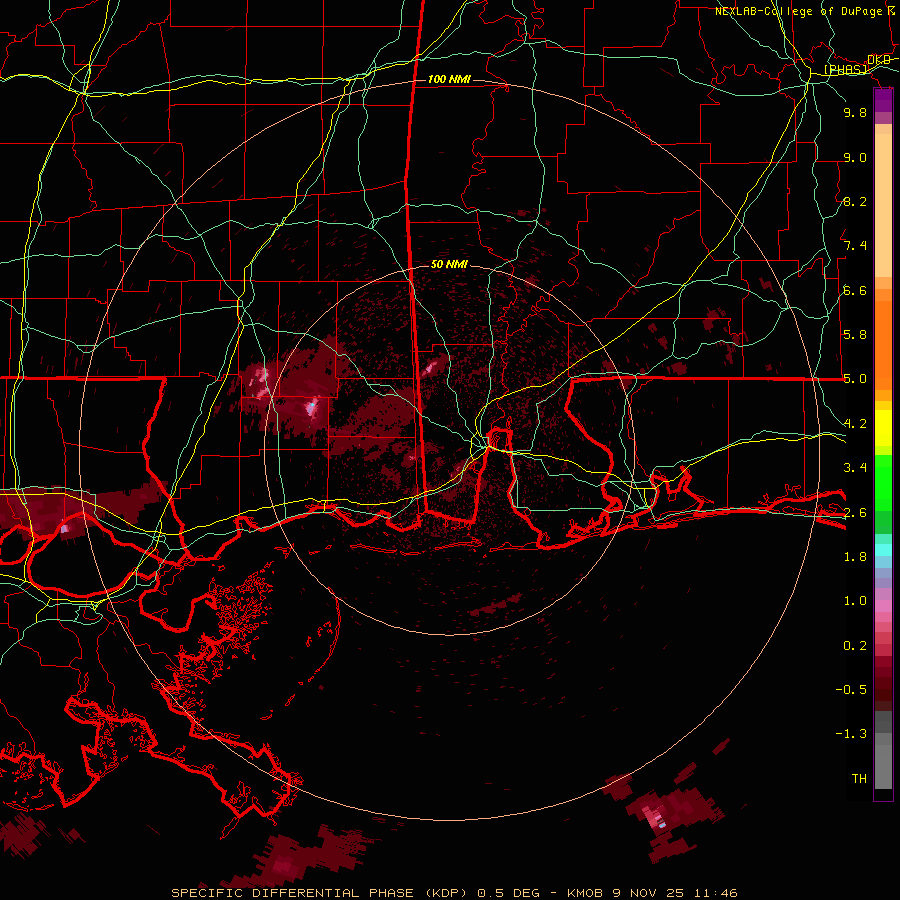Click the 0.2 value on the color scale
Viewport: 900px width, 900px height.
click(855, 646)
